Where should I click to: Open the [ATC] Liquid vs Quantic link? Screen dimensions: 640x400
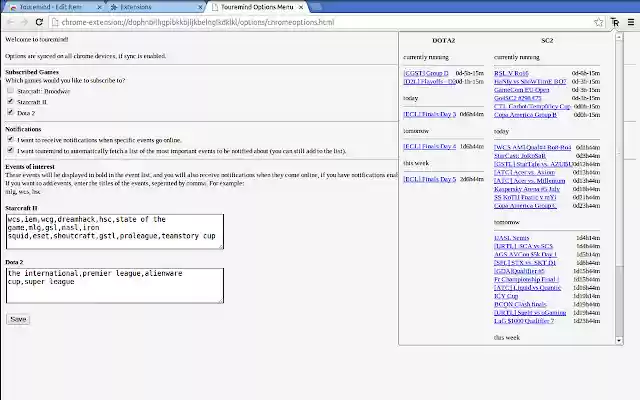click(x=527, y=287)
